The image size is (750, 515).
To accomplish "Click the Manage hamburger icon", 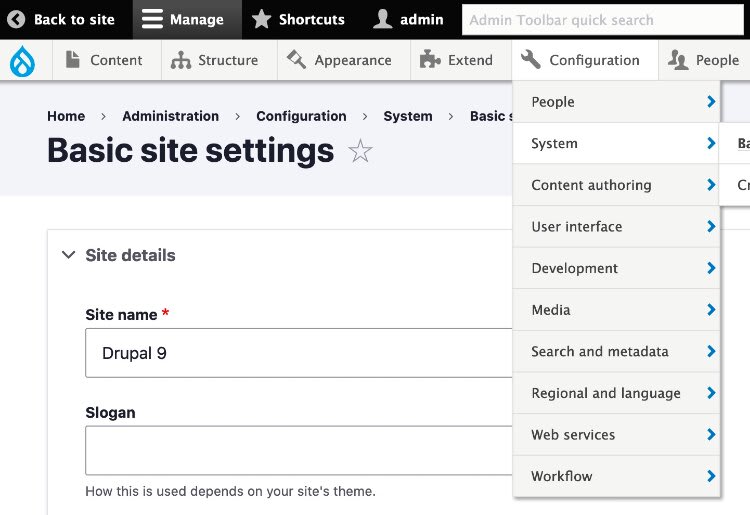I will point(152,20).
